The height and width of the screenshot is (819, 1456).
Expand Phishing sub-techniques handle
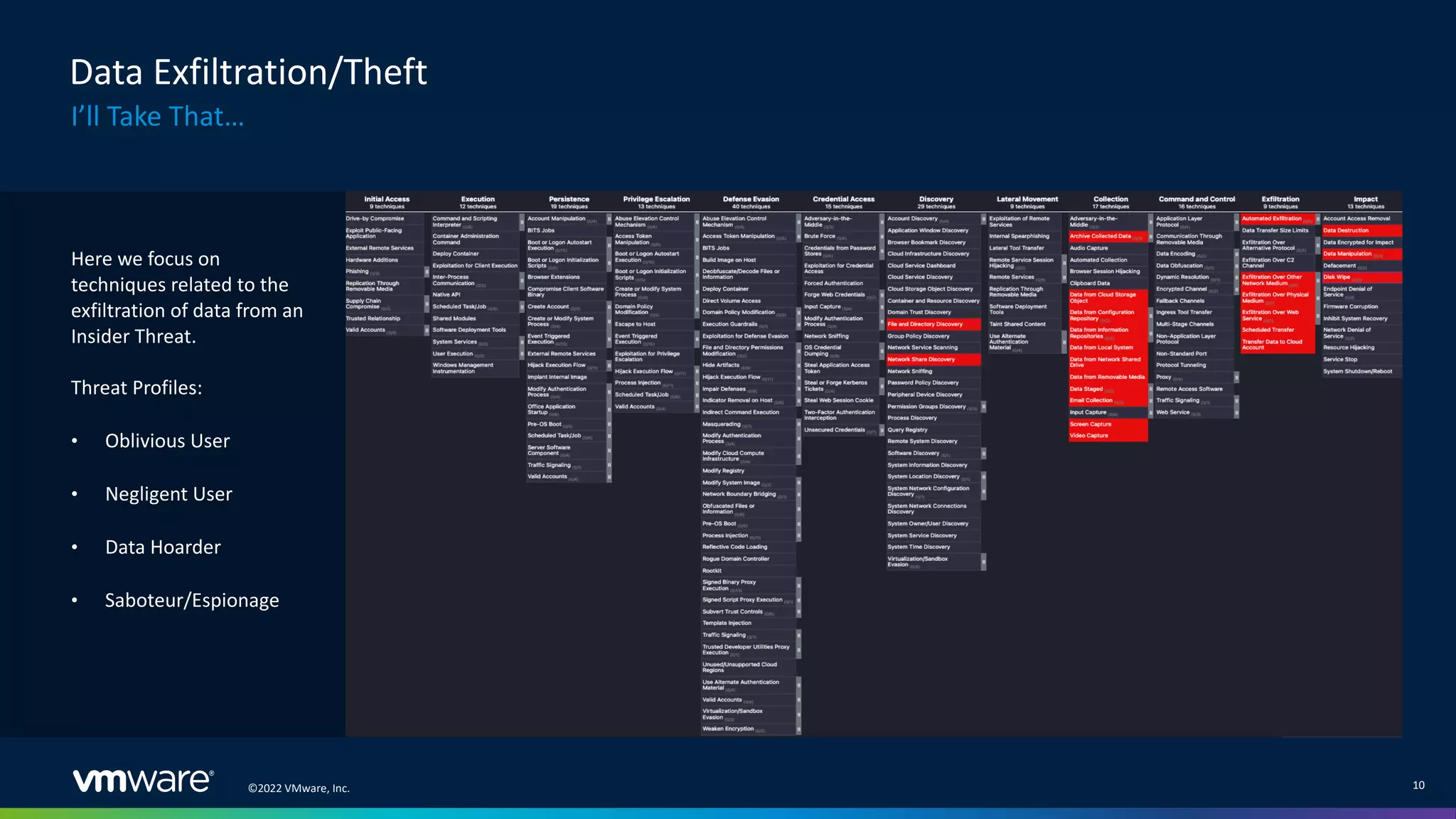(x=427, y=272)
